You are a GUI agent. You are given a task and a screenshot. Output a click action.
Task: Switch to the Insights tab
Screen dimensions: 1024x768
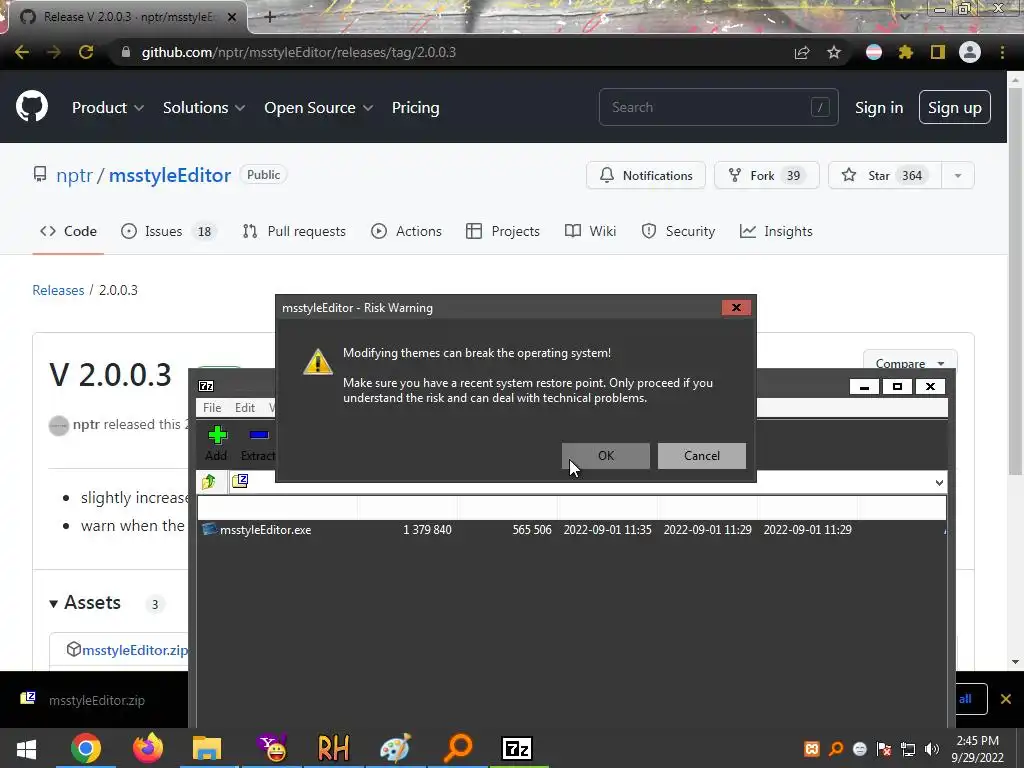(x=776, y=231)
